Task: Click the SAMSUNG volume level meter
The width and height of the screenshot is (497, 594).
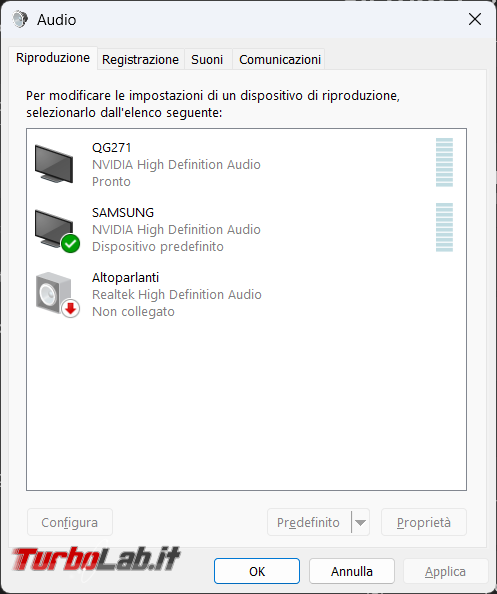Action: [x=444, y=227]
